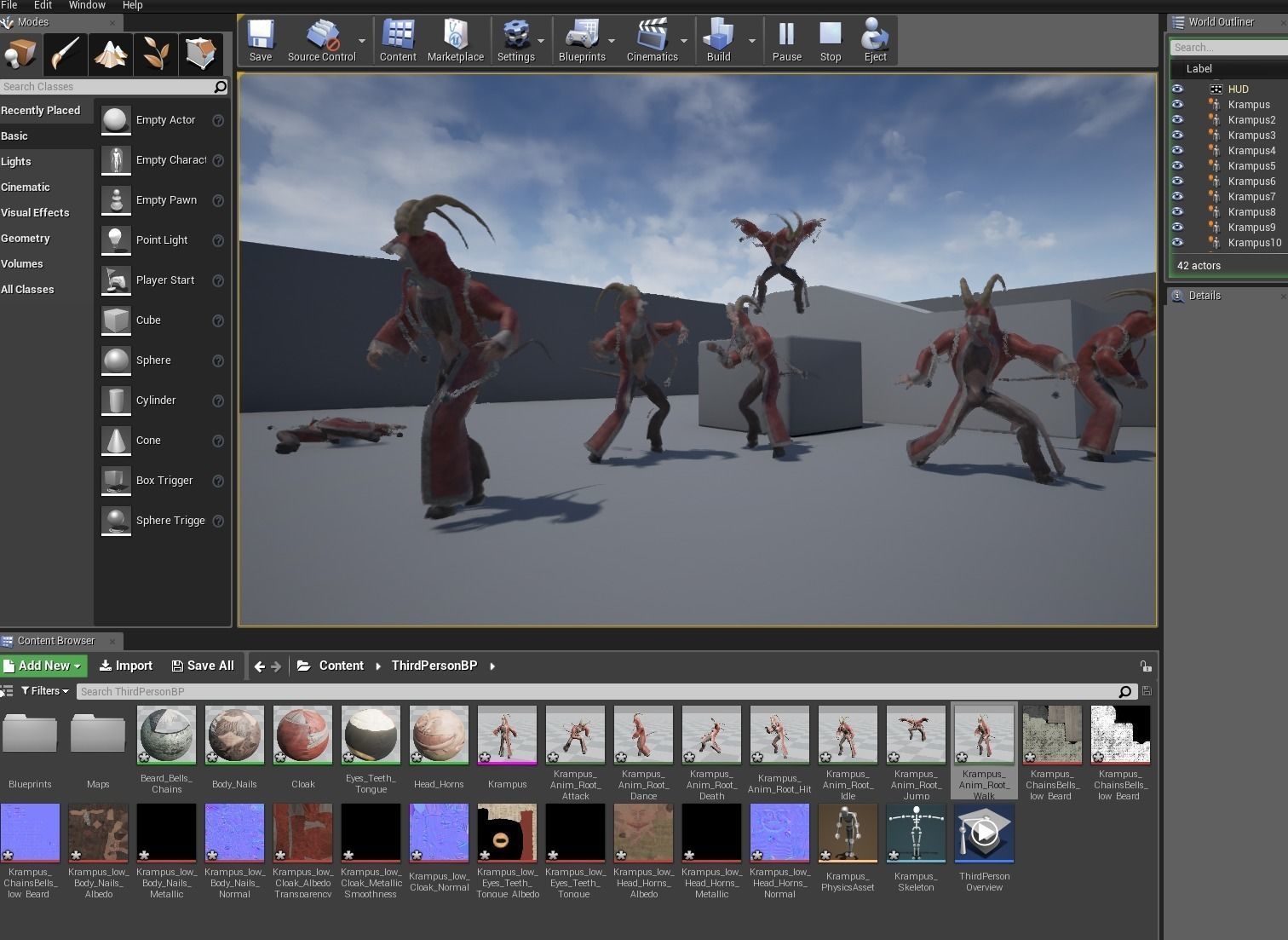Select the Visual Effects category
The width and height of the screenshot is (1288, 940).
pyautogui.click(x=46, y=213)
